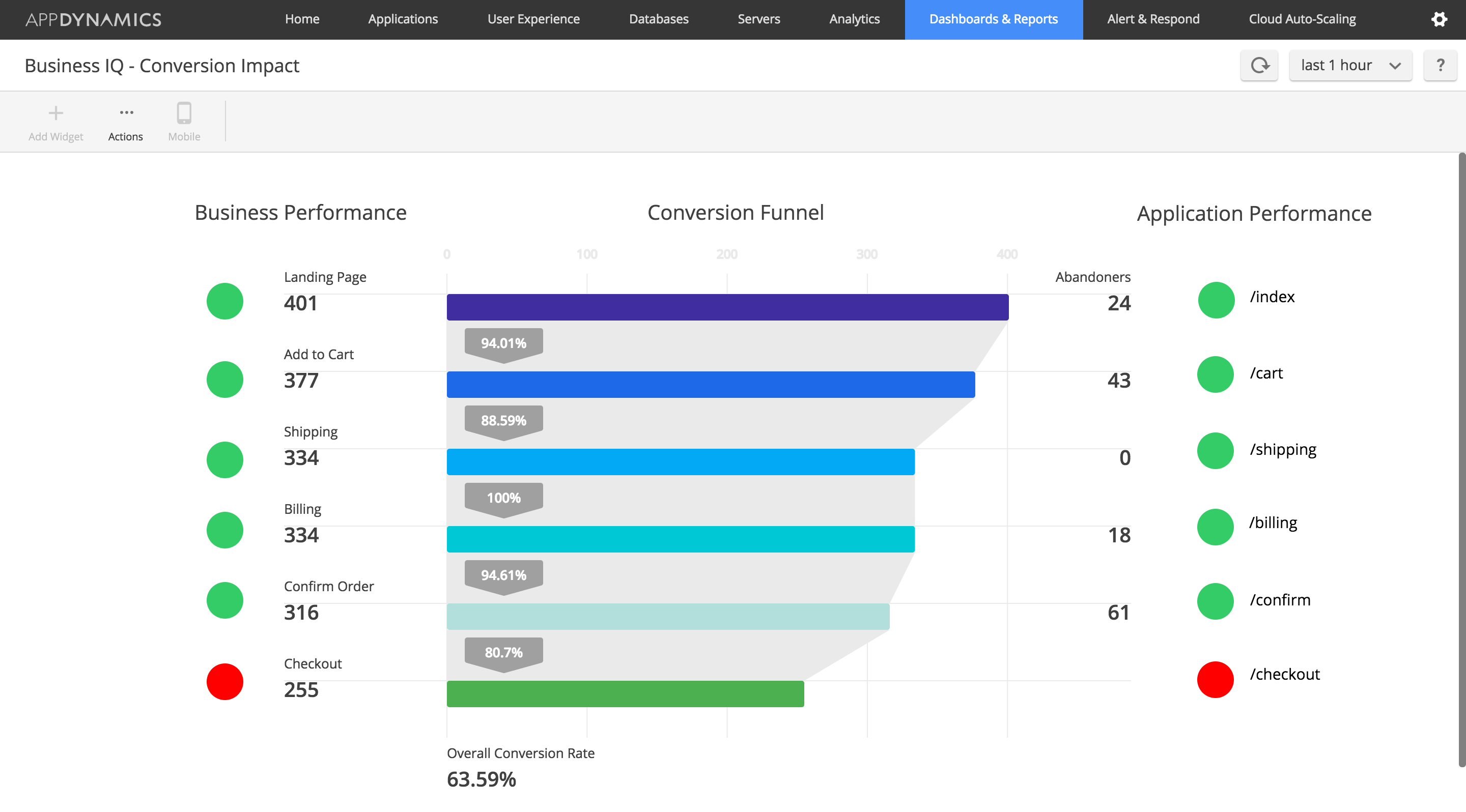
Task: Click the red status indicator for Checkout
Action: 225,680
